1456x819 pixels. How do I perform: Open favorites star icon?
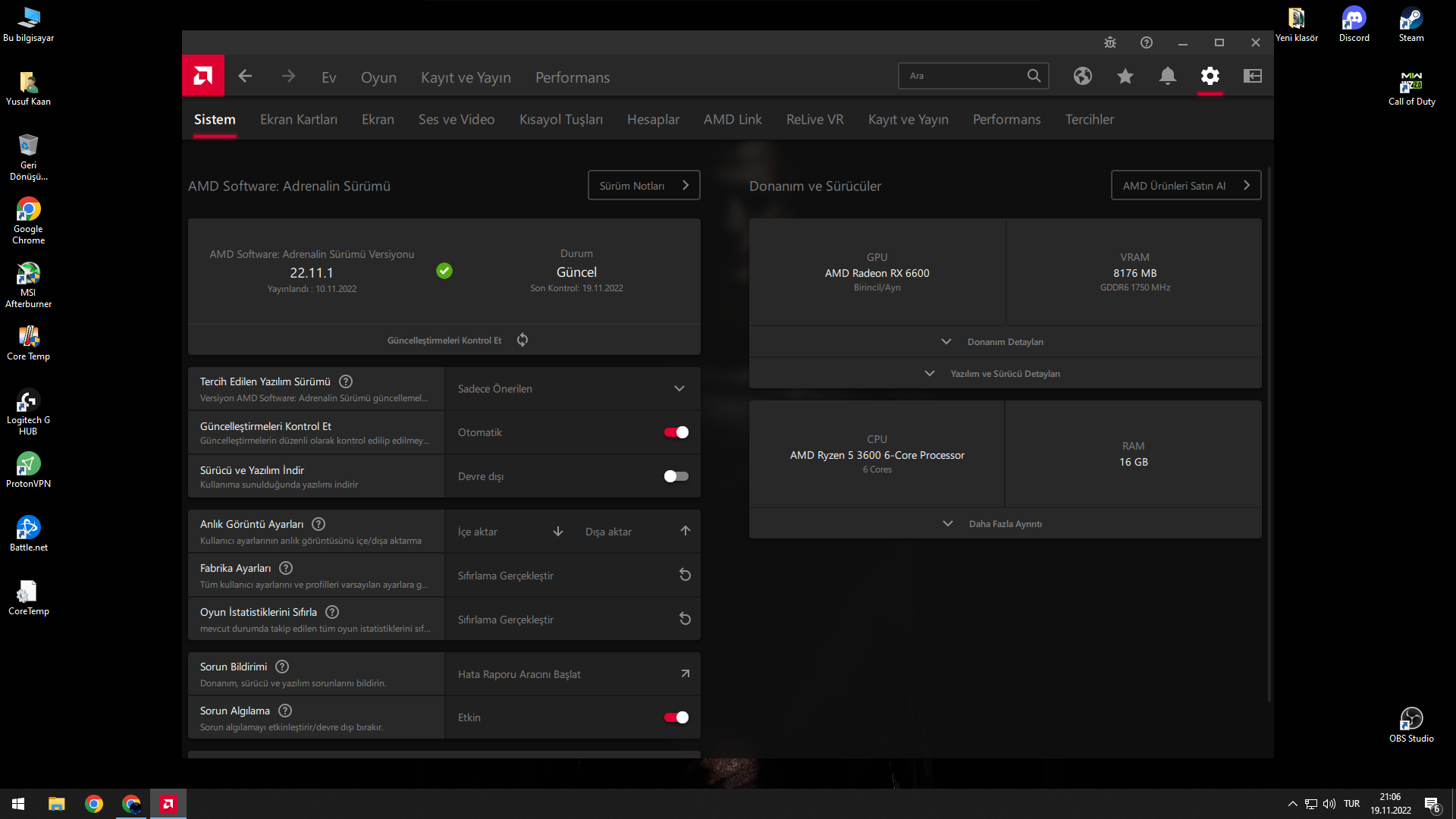point(1125,76)
